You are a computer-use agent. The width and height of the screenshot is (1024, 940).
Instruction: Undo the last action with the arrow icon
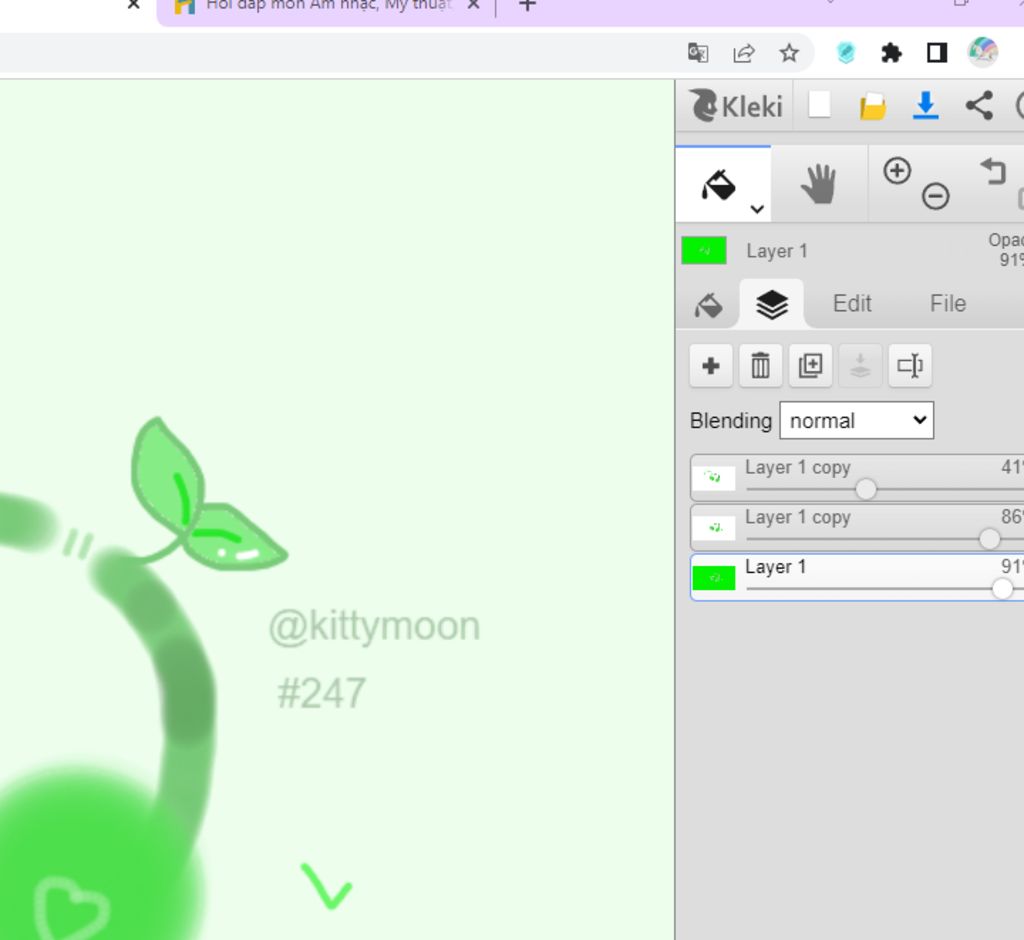point(993,172)
